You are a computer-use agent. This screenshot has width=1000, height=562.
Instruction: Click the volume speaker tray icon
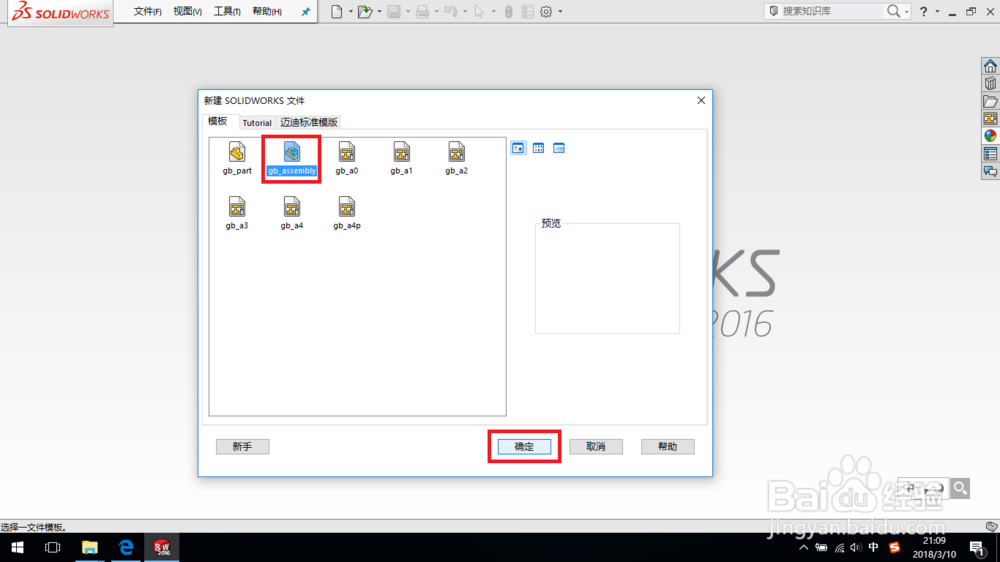click(x=856, y=547)
